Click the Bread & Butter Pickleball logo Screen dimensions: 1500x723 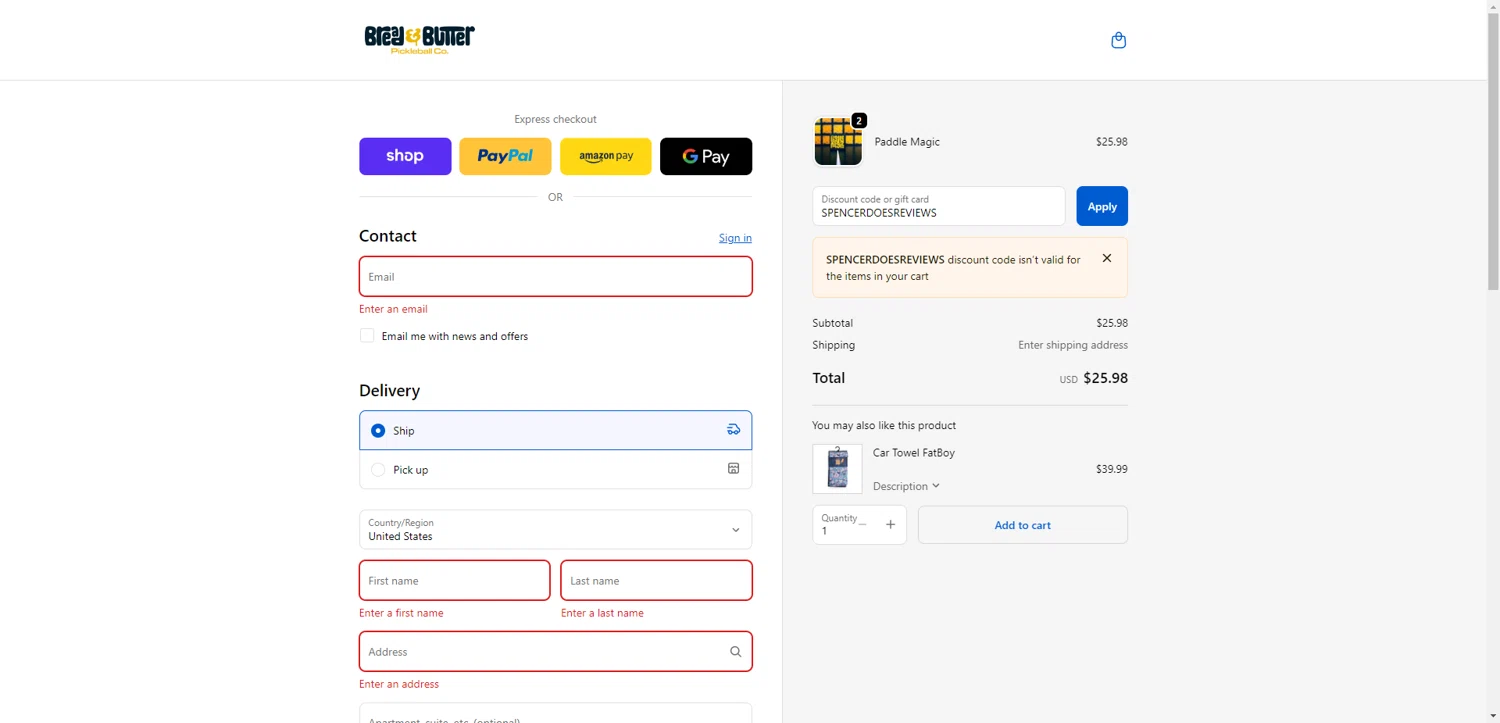[419, 40]
